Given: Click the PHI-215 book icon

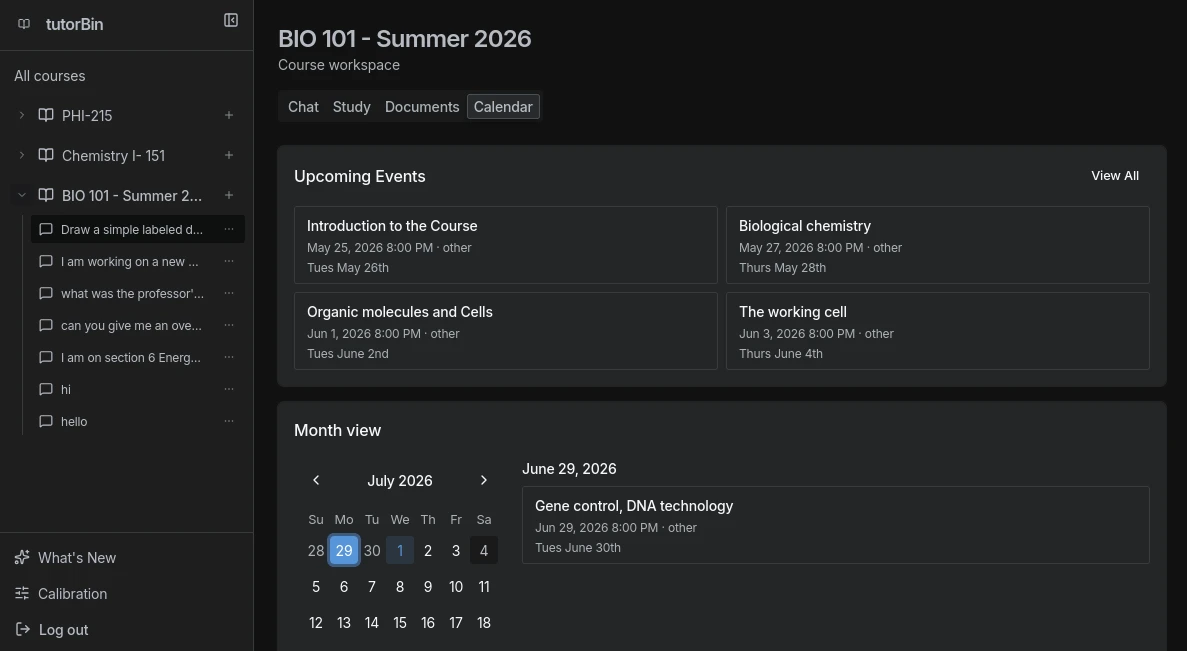Looking at the screenshot, I should pyautogui.click(x=46, y=115).
